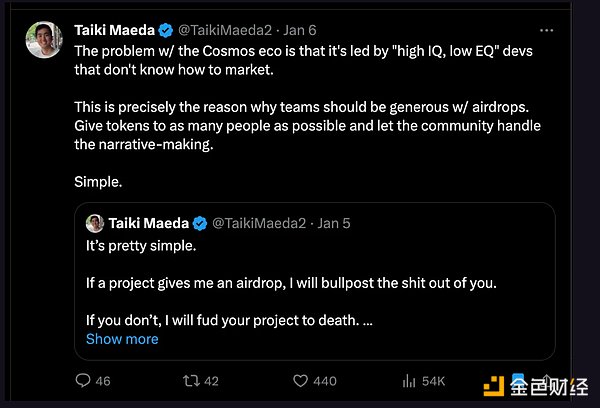The height and width of the screenshot is (408, 600).
Task: Retweet the post using the repost icon
Action: tap(191, 381)
